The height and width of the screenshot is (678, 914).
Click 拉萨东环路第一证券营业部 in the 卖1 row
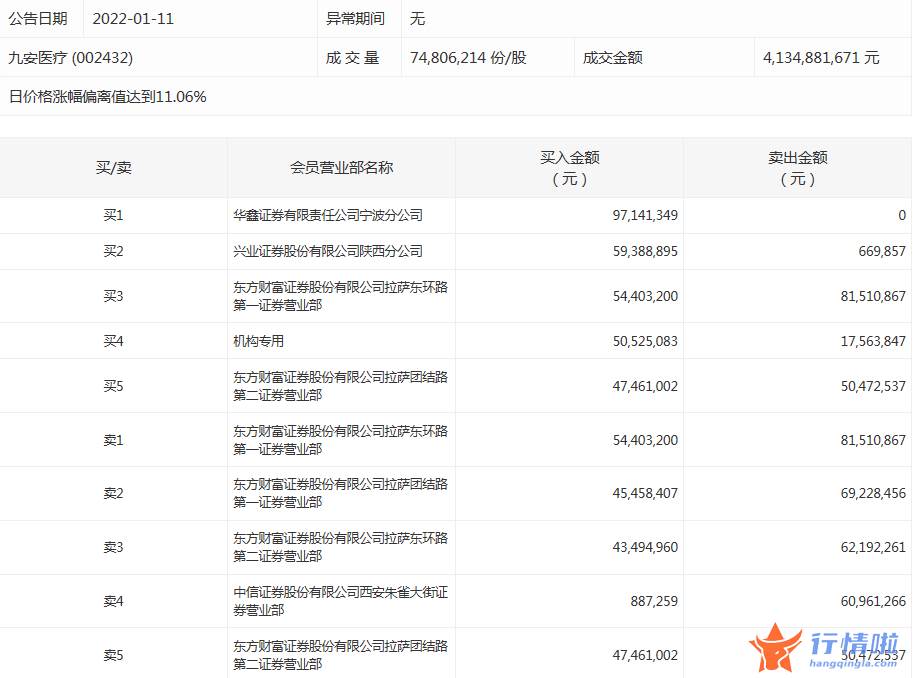point(340,440)
